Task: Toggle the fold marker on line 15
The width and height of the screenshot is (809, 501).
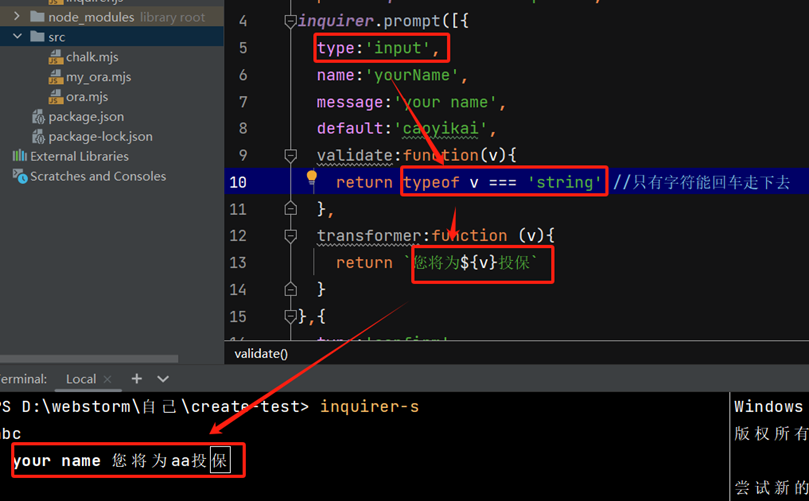Action: 290,316
